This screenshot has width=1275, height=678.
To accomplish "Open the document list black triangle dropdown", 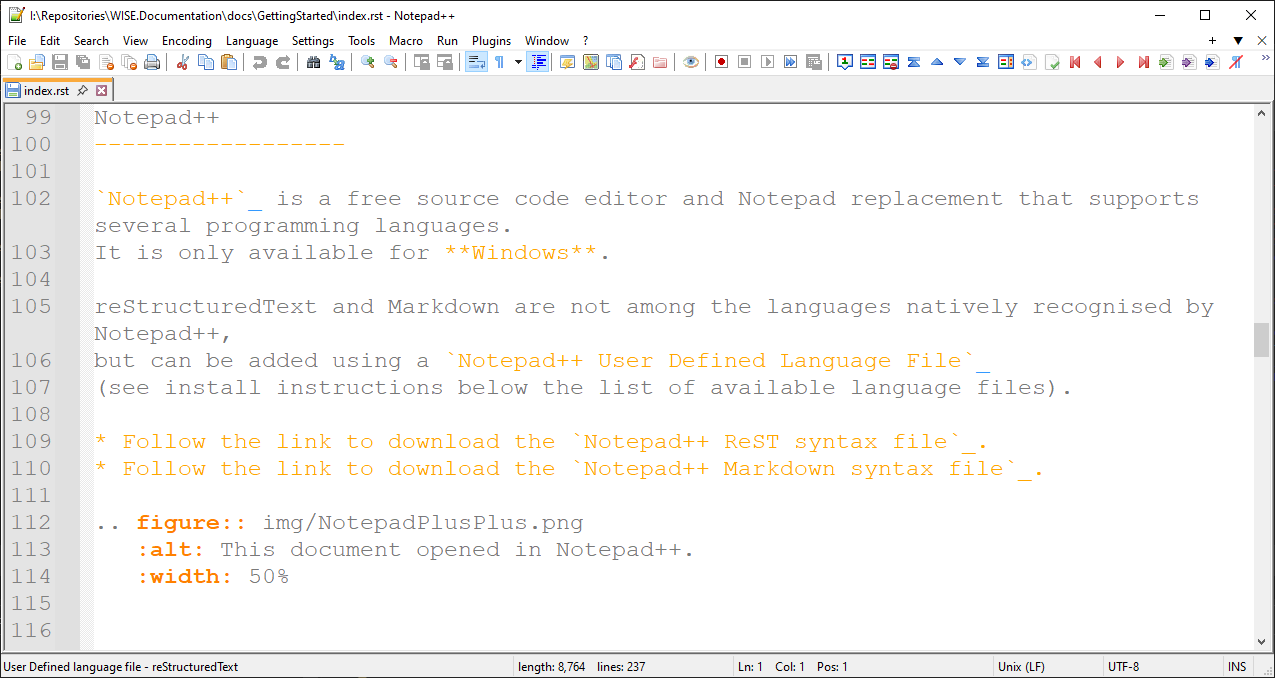I will click(x=1238, y=41).
